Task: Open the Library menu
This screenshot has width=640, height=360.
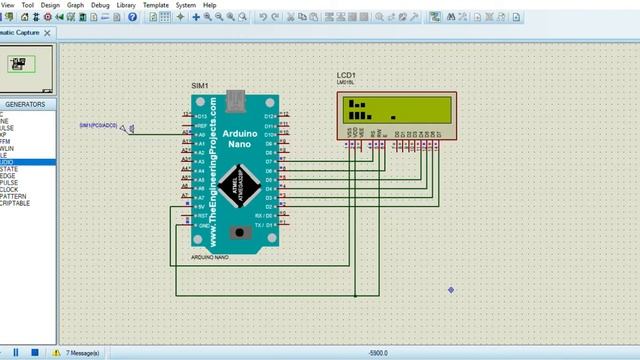Action: pyautogui.click(x=126, y=5)
